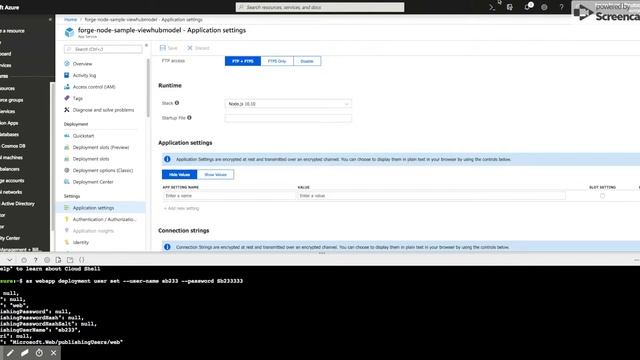640x360 pixels.
Task: Open the Stack Node.js dropdown
Action: click(288, 104)
